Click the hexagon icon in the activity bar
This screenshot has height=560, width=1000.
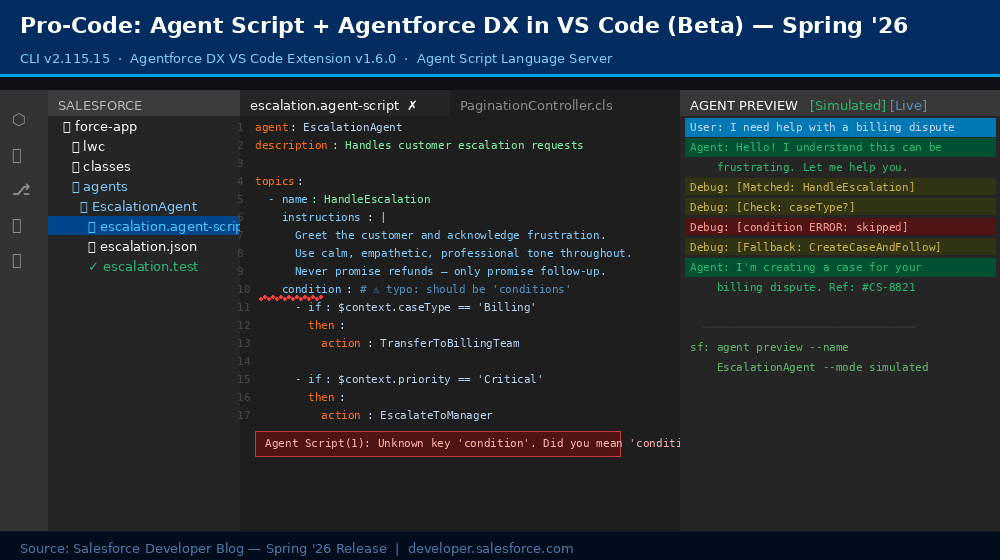coord(18,120)
